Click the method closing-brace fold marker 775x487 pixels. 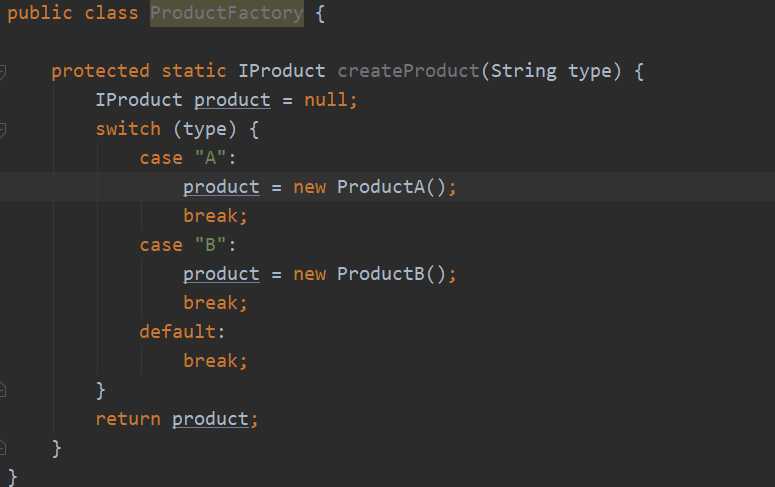(2, 448)
